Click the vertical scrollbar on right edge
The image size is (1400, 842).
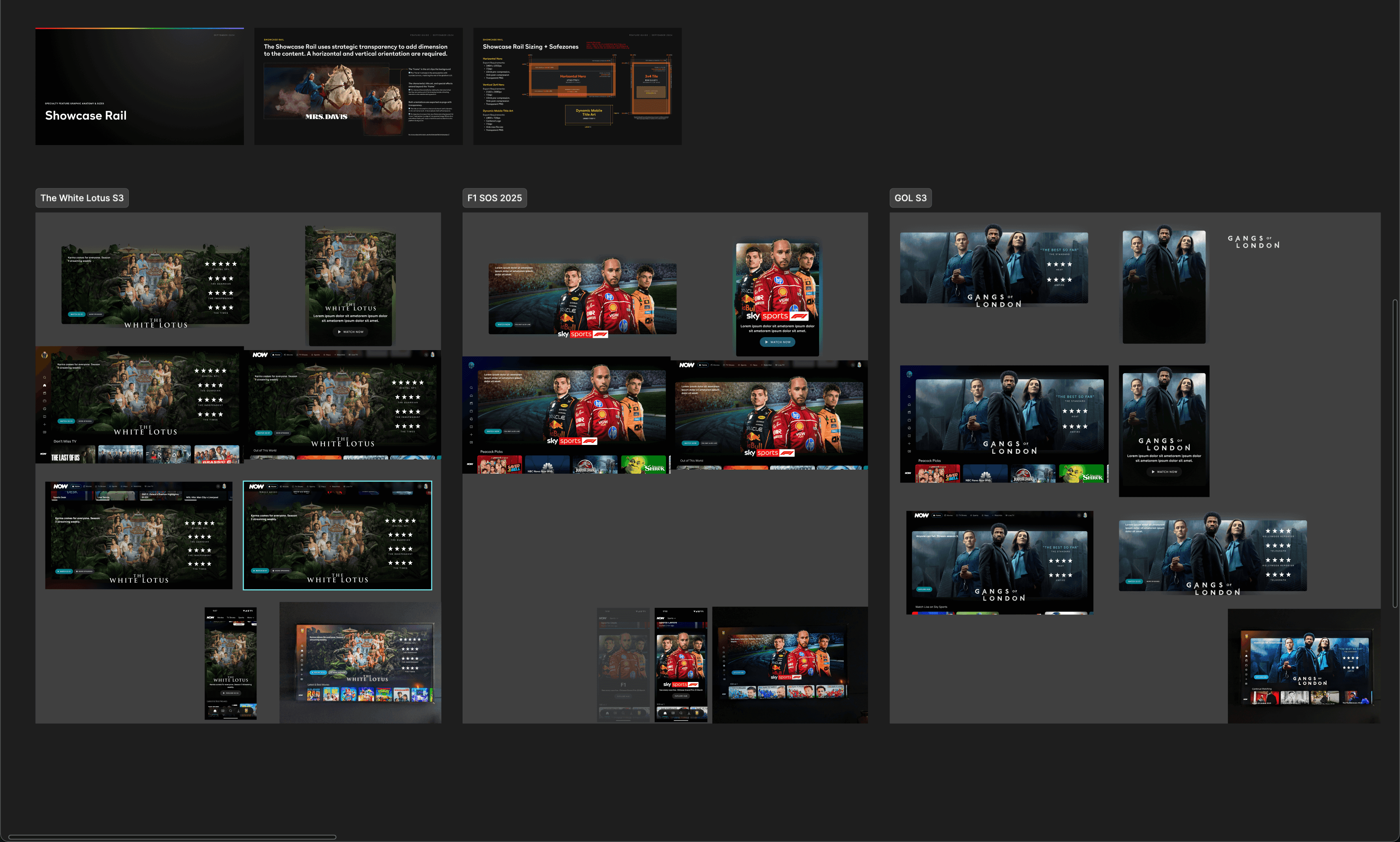coord(1395,453)
